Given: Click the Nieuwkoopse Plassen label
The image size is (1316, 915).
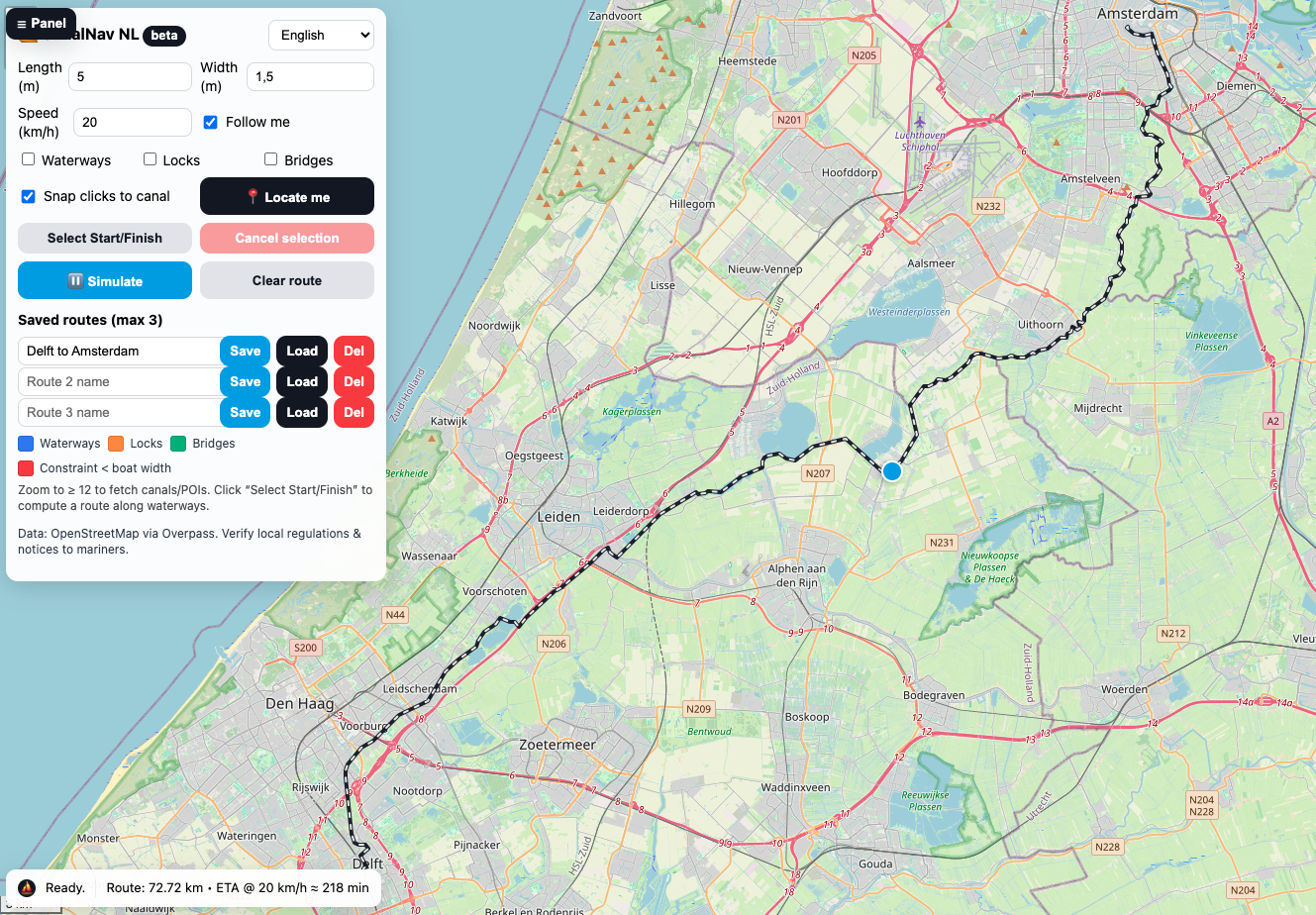Looking at the screenshot, I should (x=989, y=567).
